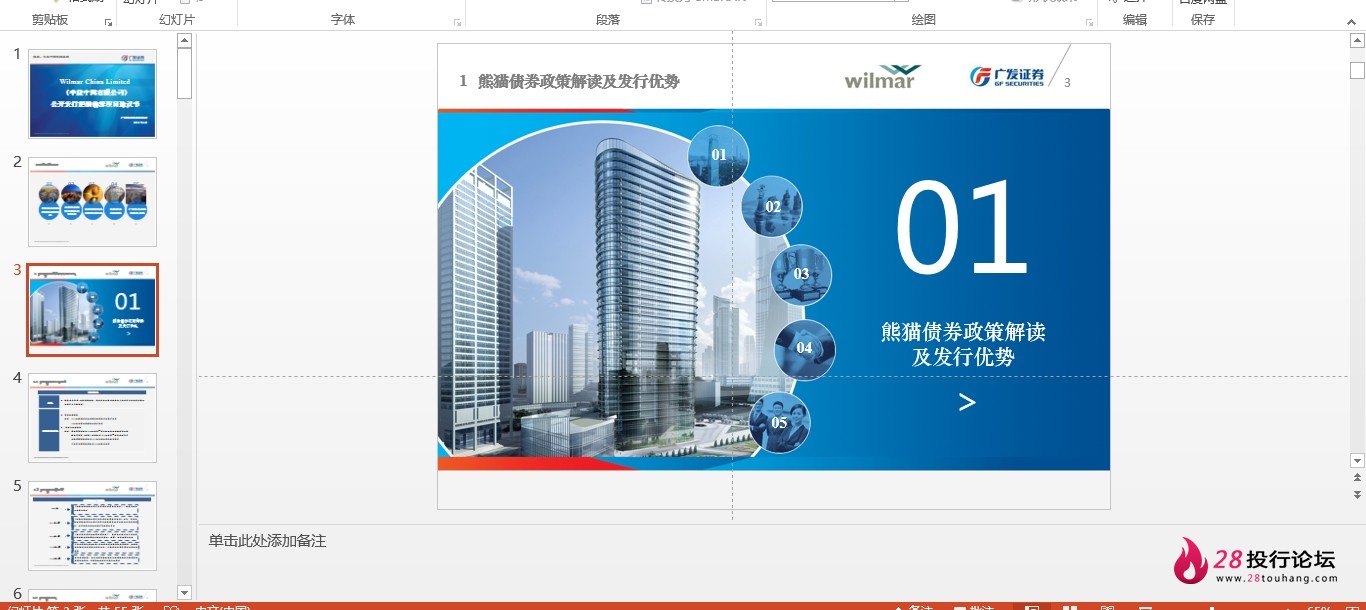The image size is (1366, 610).
Task: Click the white > arrow on the slide
Action: coord(967,402)
